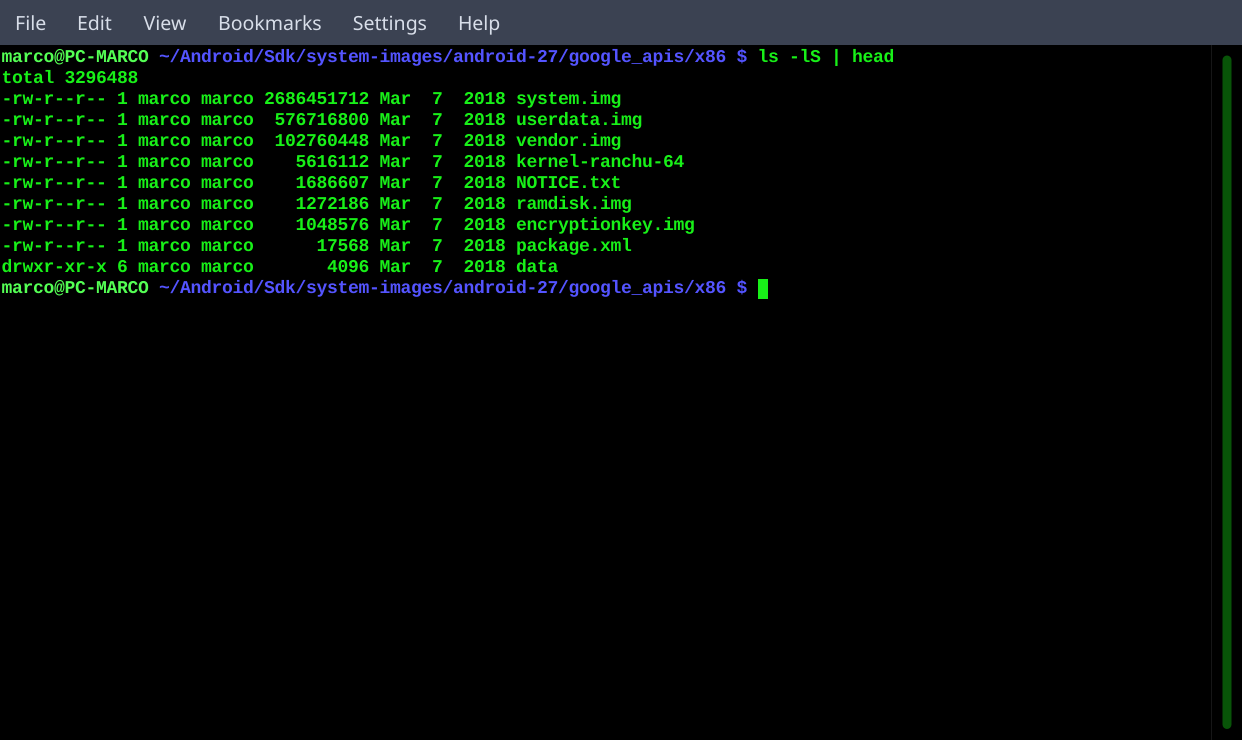Open the View menu
This screenshot has width=1242, height=740.
pyautogui.click(x=165, y=22)
